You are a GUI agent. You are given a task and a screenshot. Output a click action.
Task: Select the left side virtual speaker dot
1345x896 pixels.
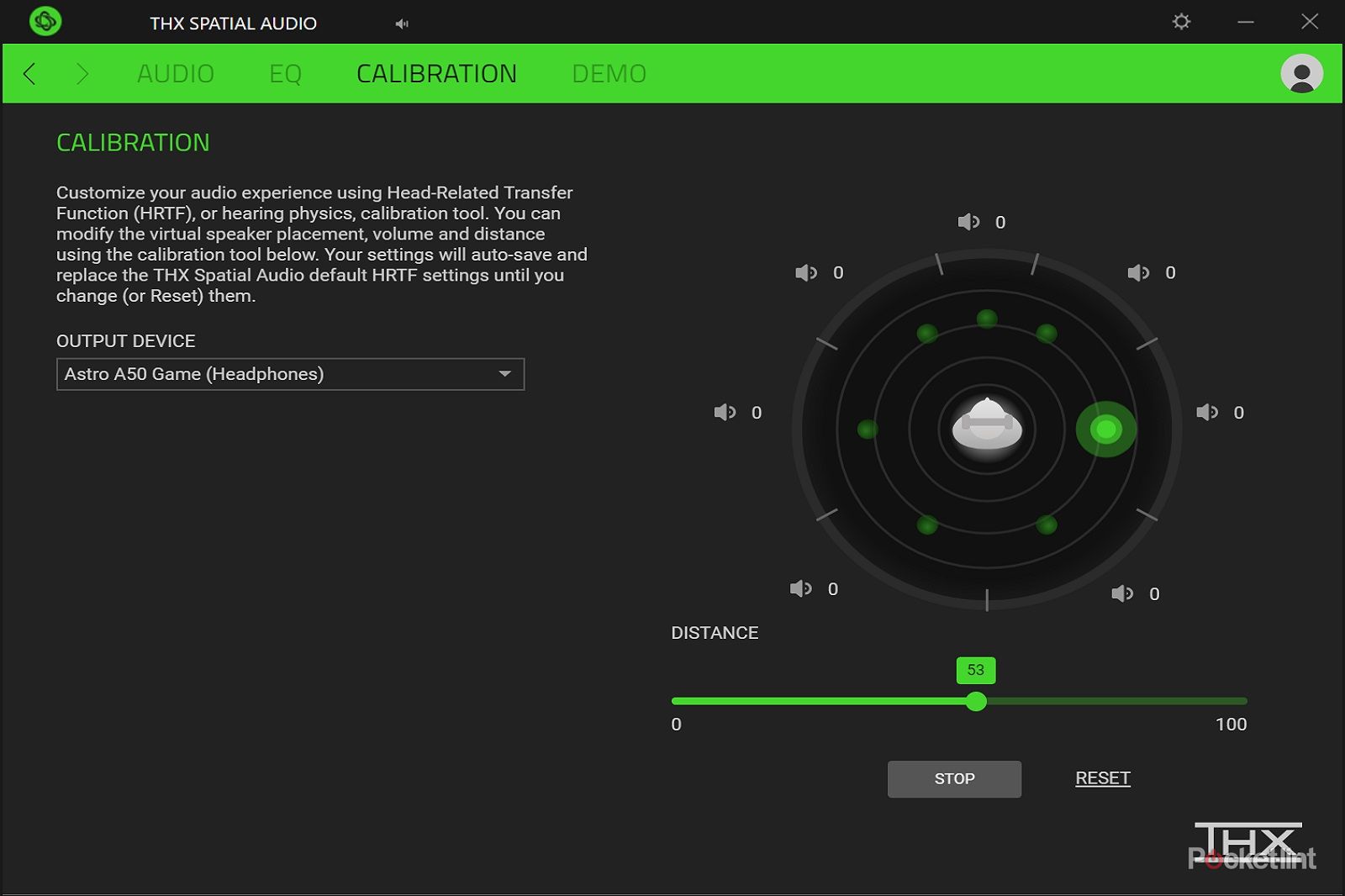(868, 430)
